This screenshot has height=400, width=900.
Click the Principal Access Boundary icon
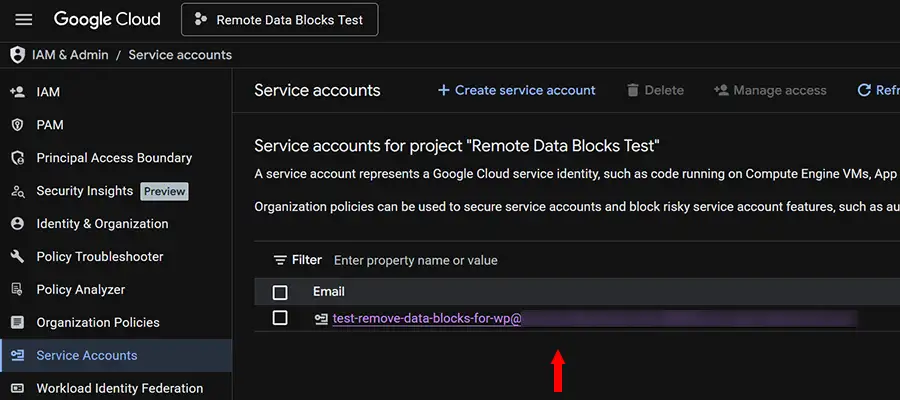[18, 158]
